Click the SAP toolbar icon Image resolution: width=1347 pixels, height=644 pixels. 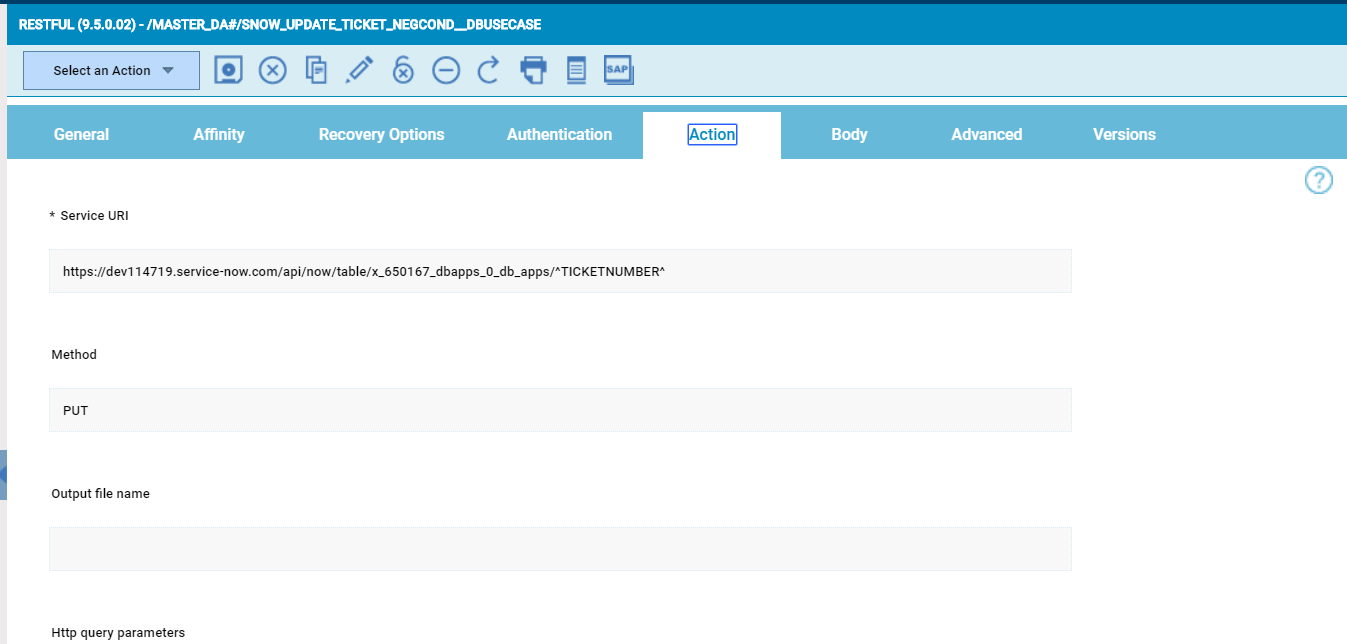(618, 70)
